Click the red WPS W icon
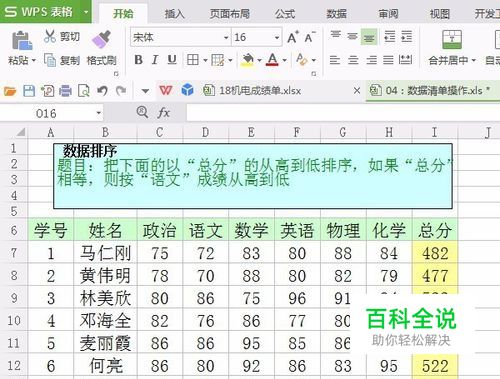500x379 pixels. click(166, 90)
